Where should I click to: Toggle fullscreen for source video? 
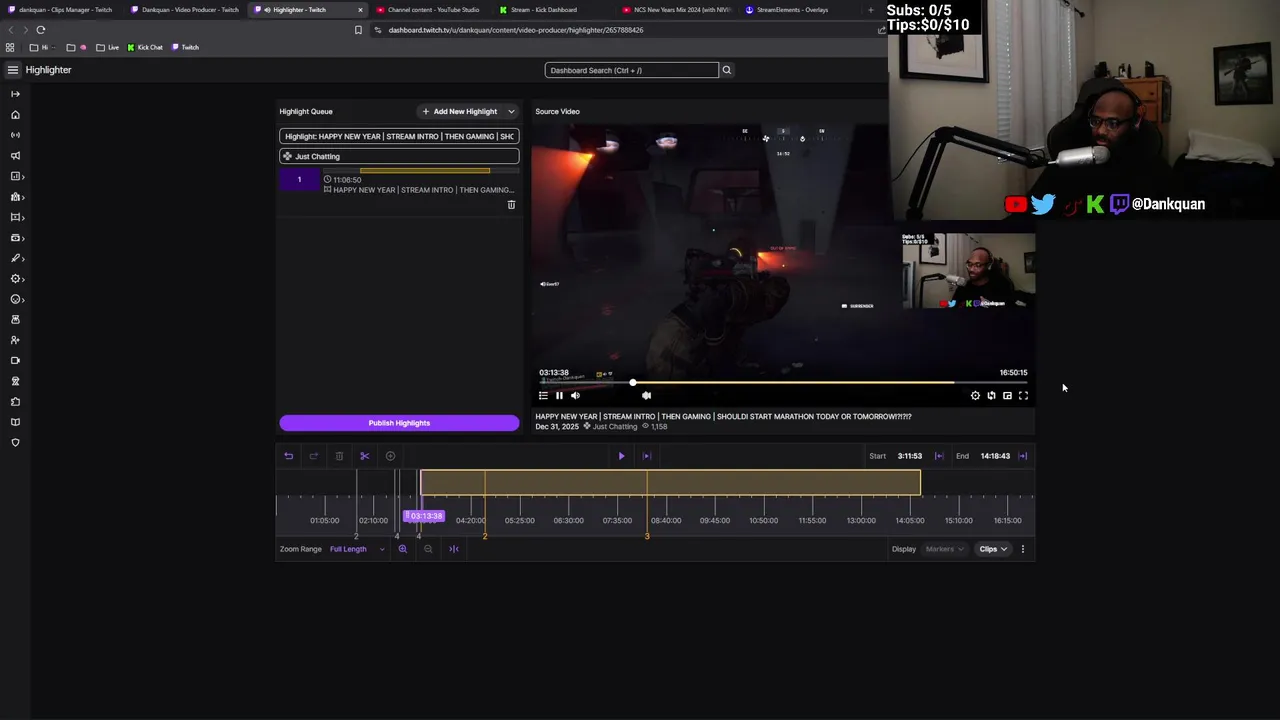point(1023,396)
